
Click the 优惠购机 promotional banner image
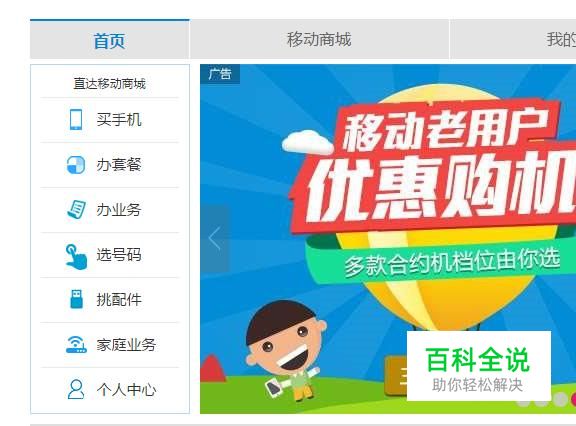(388, 239)
